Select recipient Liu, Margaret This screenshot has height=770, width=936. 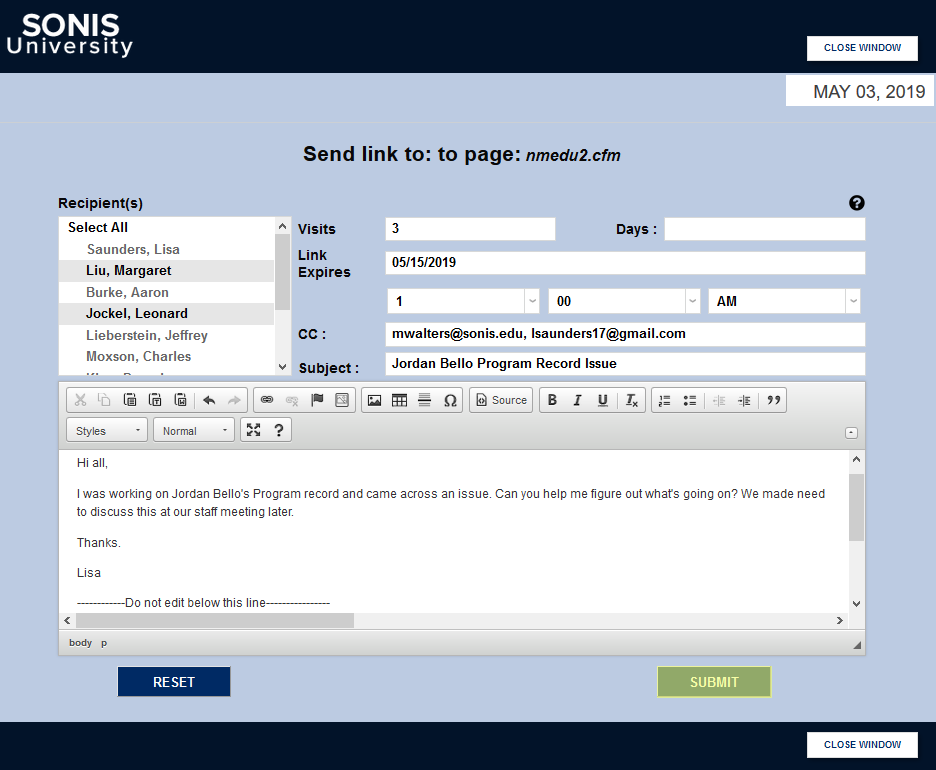click(166, 270)
